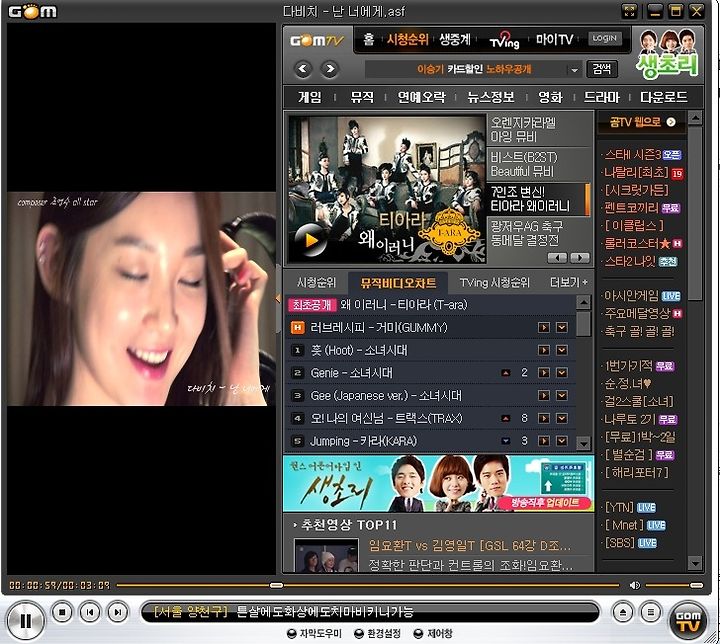Select the 드라마 category

(602, 97)
